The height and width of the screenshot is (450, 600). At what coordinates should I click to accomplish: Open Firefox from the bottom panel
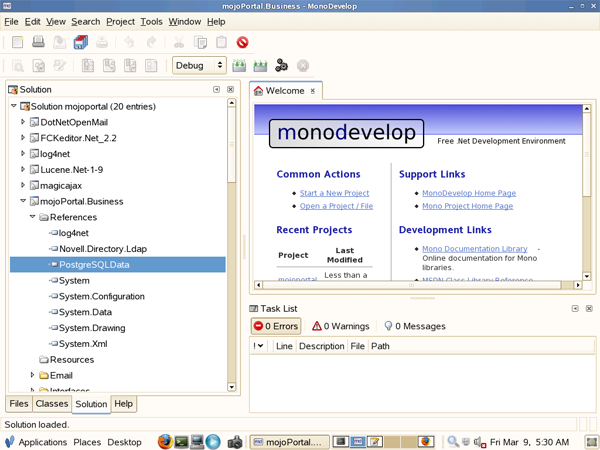click(165, 441)
